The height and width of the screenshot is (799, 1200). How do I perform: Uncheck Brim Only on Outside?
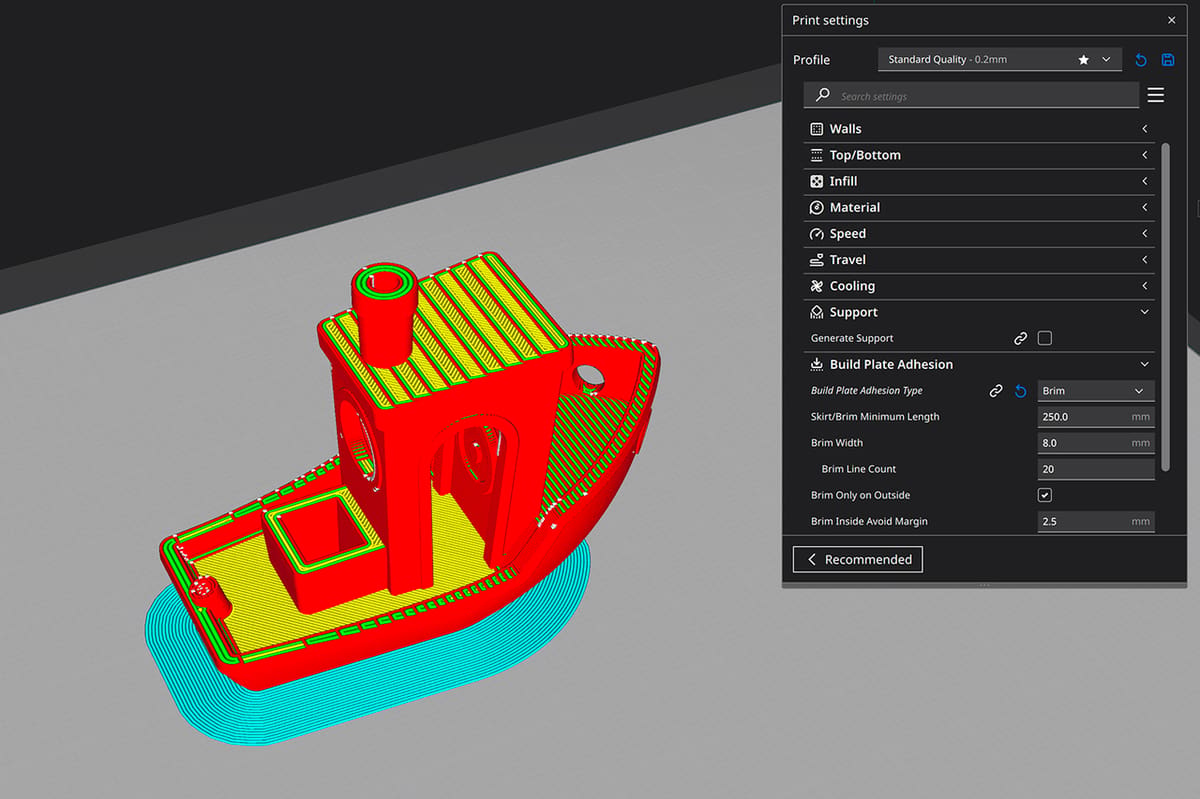(x=1045, y=495)
